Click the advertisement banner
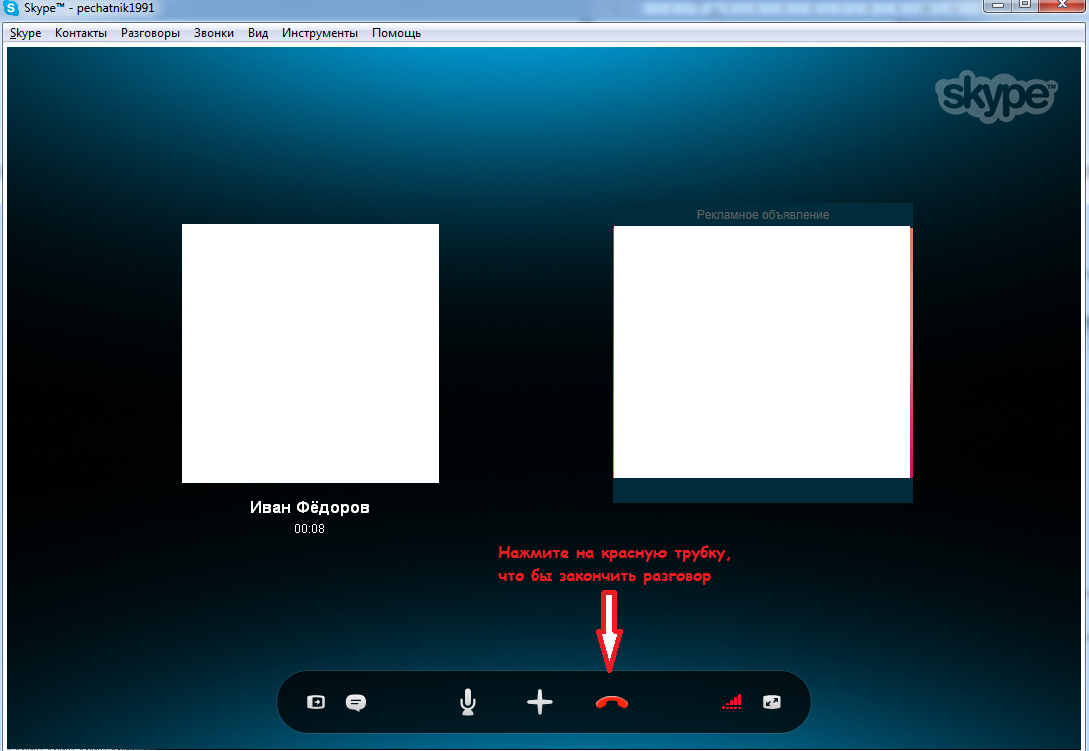This screenshot has width=1089, height=751. (763, 352)
